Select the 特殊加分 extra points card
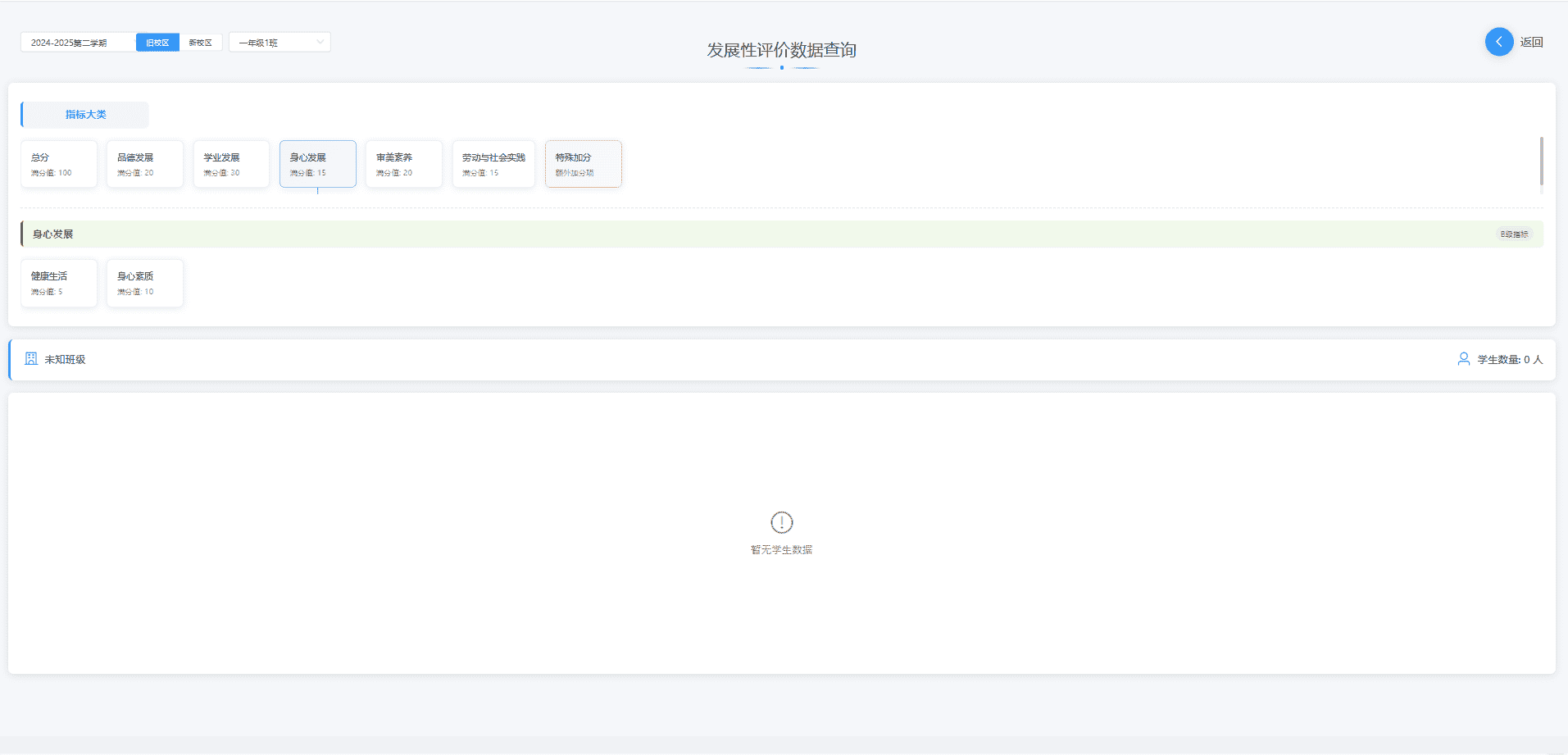 pos(583,164)
